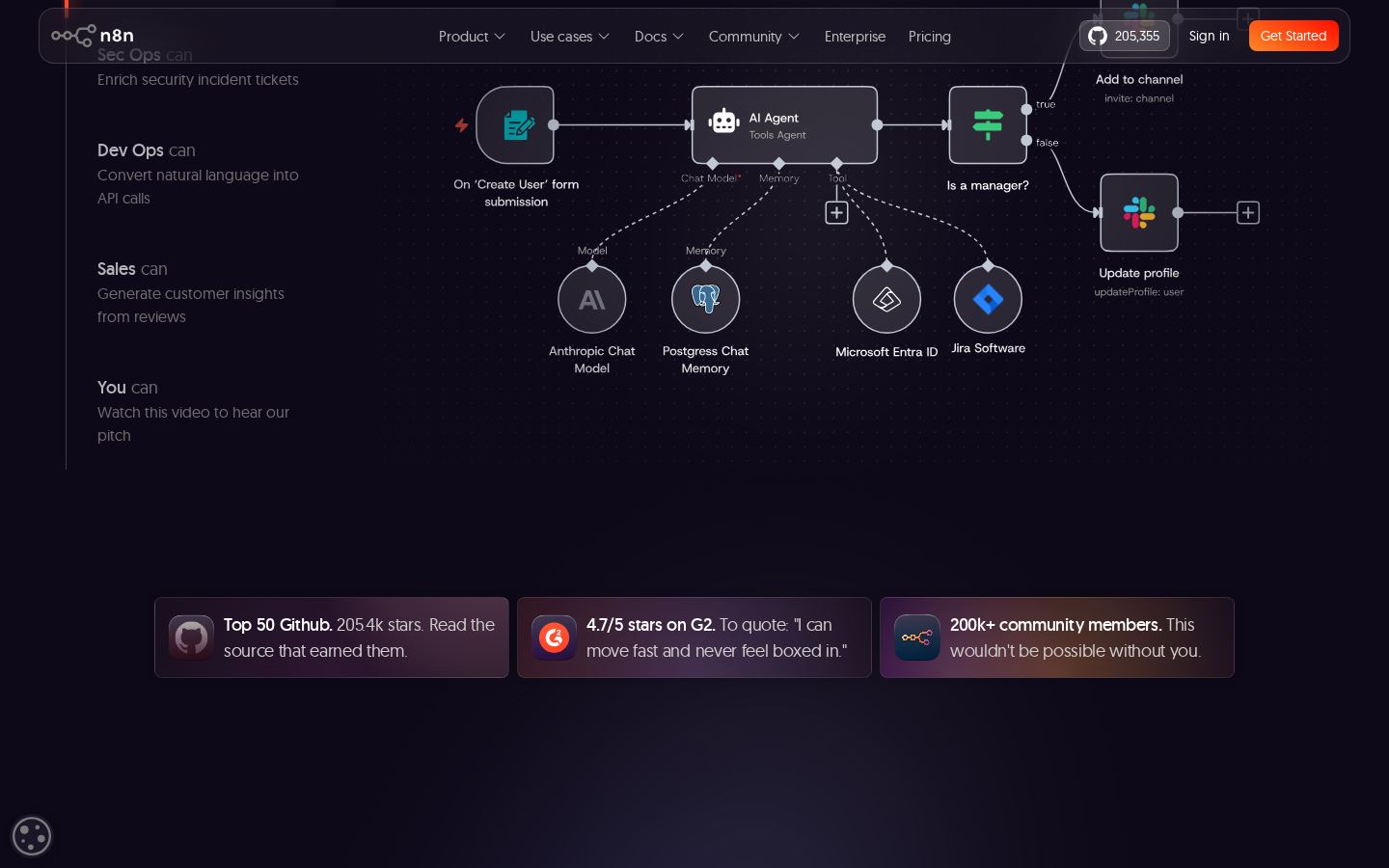Open the Top 50 Github stars card
This screenshot has height=868, width=1389.
tap(332, 637)
